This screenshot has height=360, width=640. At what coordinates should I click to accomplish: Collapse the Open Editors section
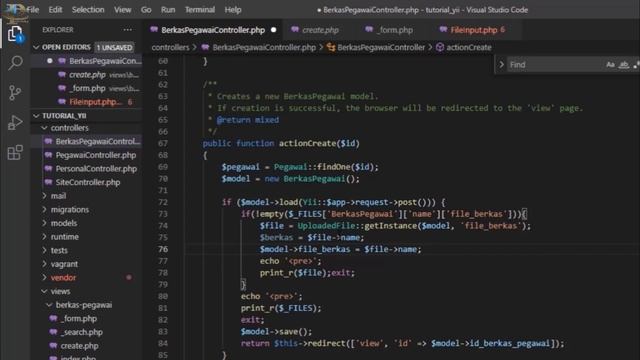tap(36, 47)
